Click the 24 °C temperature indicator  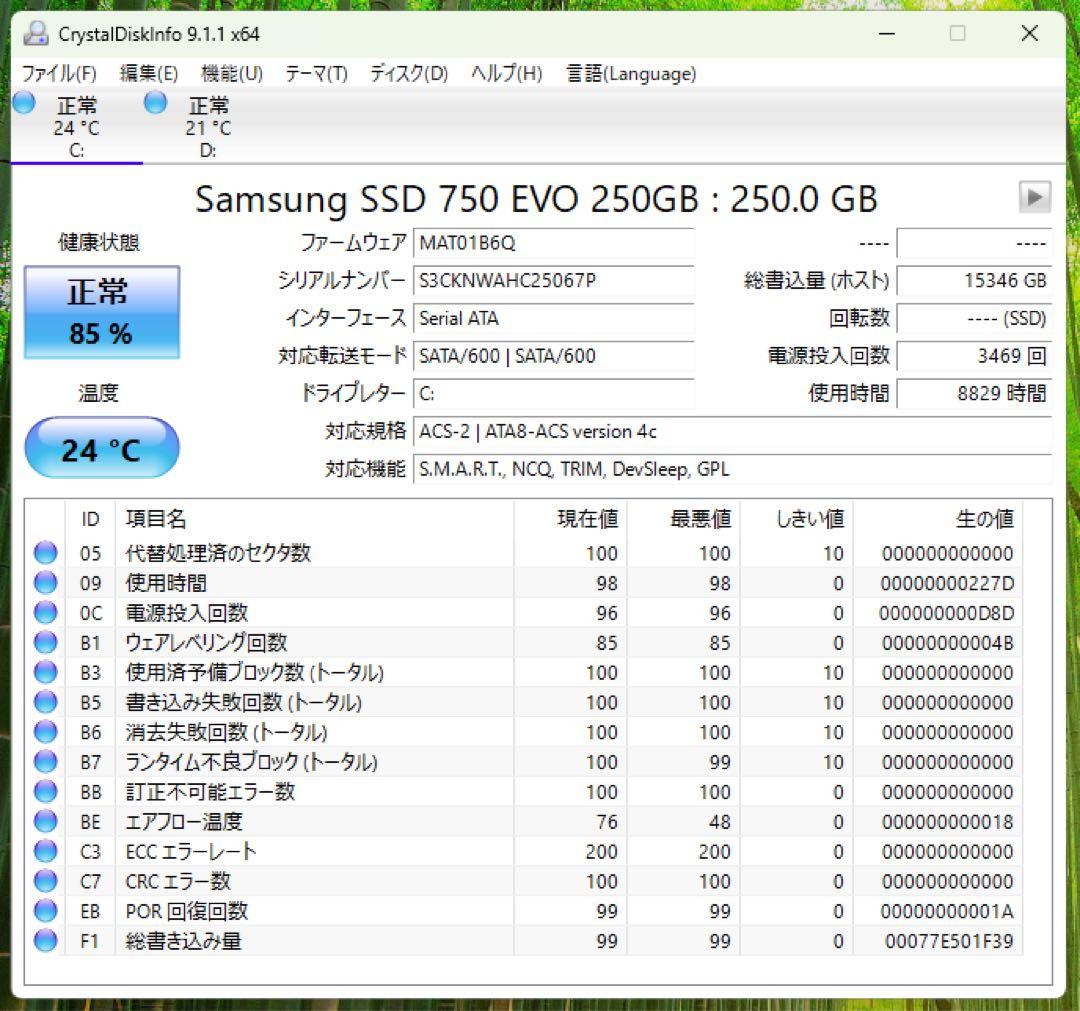101,447
